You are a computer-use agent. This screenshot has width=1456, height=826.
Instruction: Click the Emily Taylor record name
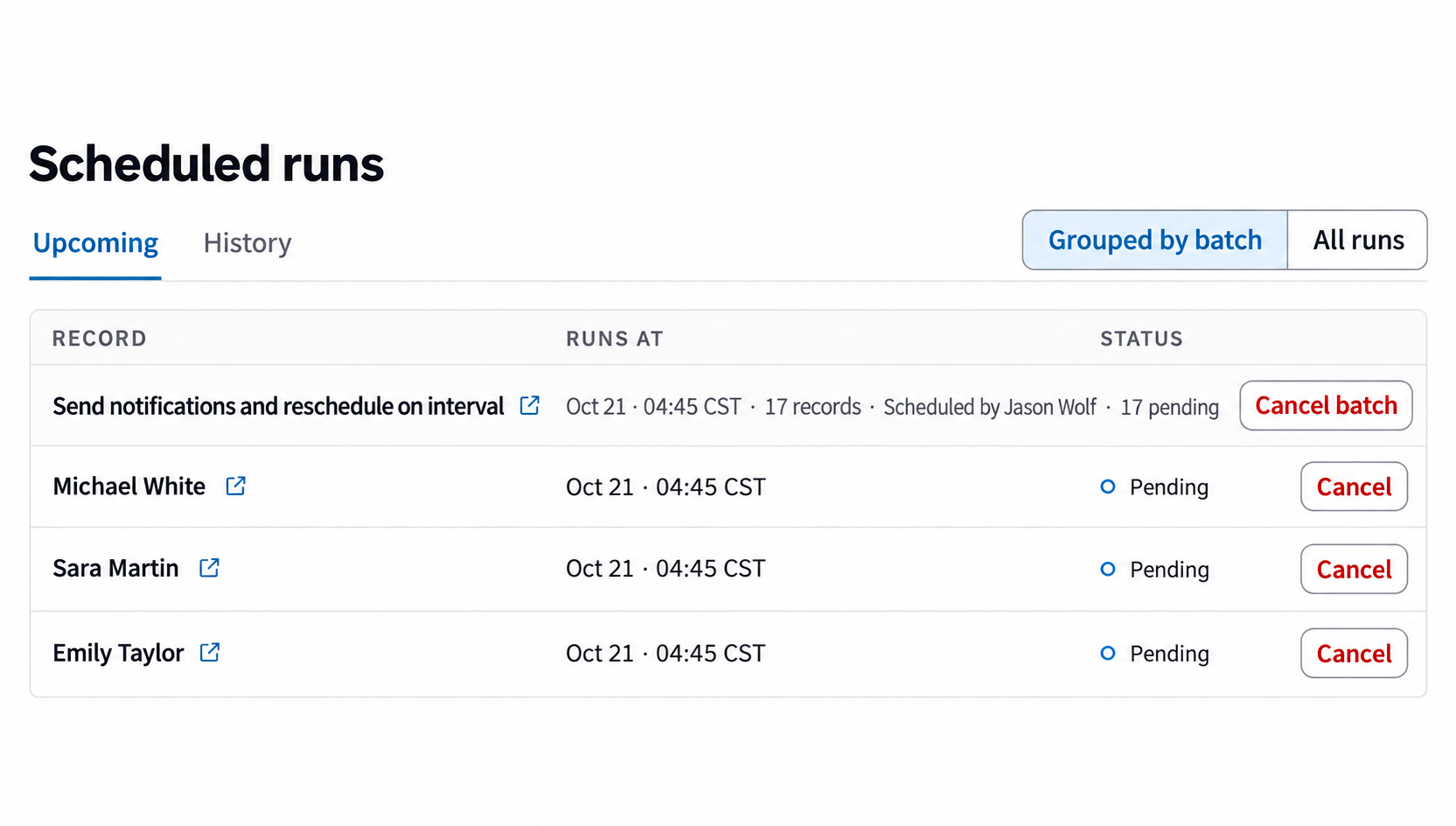pos(118,654)
